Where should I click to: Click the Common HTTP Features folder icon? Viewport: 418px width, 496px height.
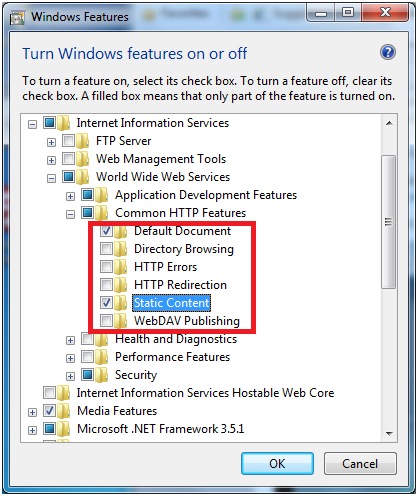(x=102, y=213)
